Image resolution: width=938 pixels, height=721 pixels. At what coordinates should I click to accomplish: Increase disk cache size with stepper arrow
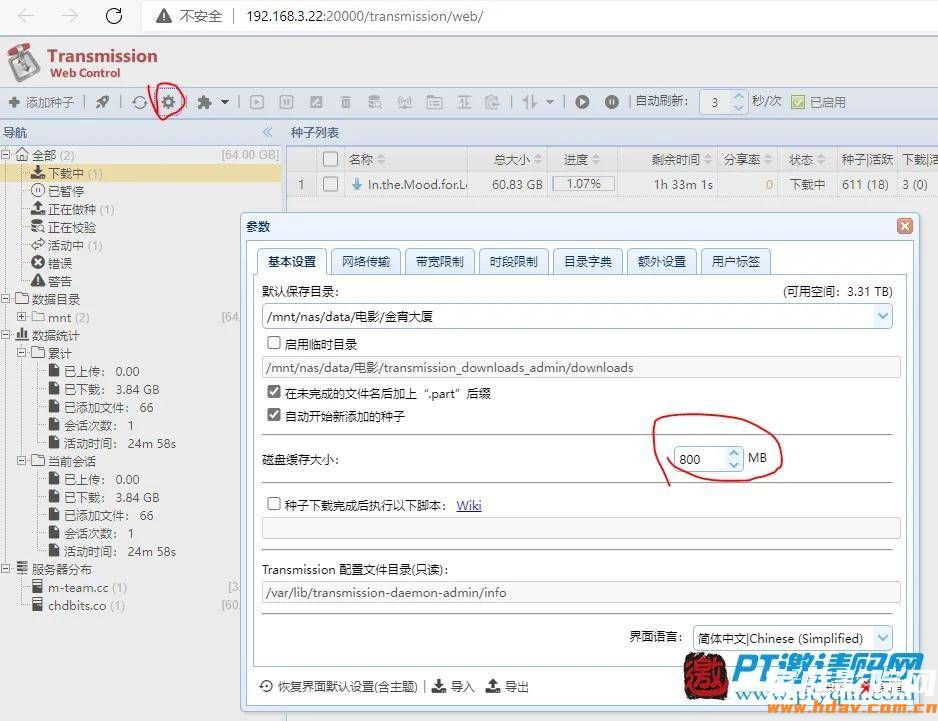click(x=734, y=452)
